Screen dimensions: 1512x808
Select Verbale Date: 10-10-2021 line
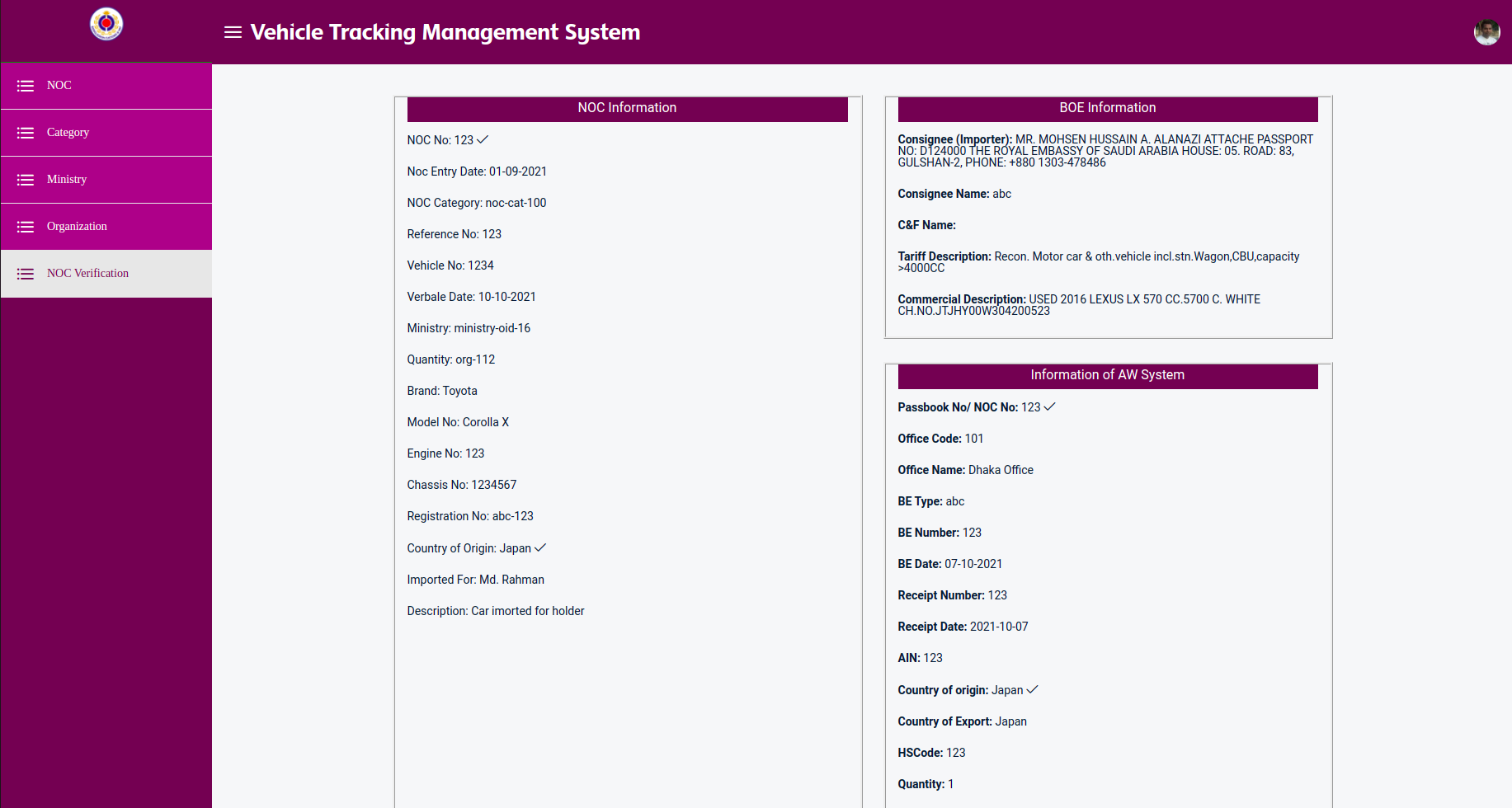pyautogui.click(x=472, y=297)
